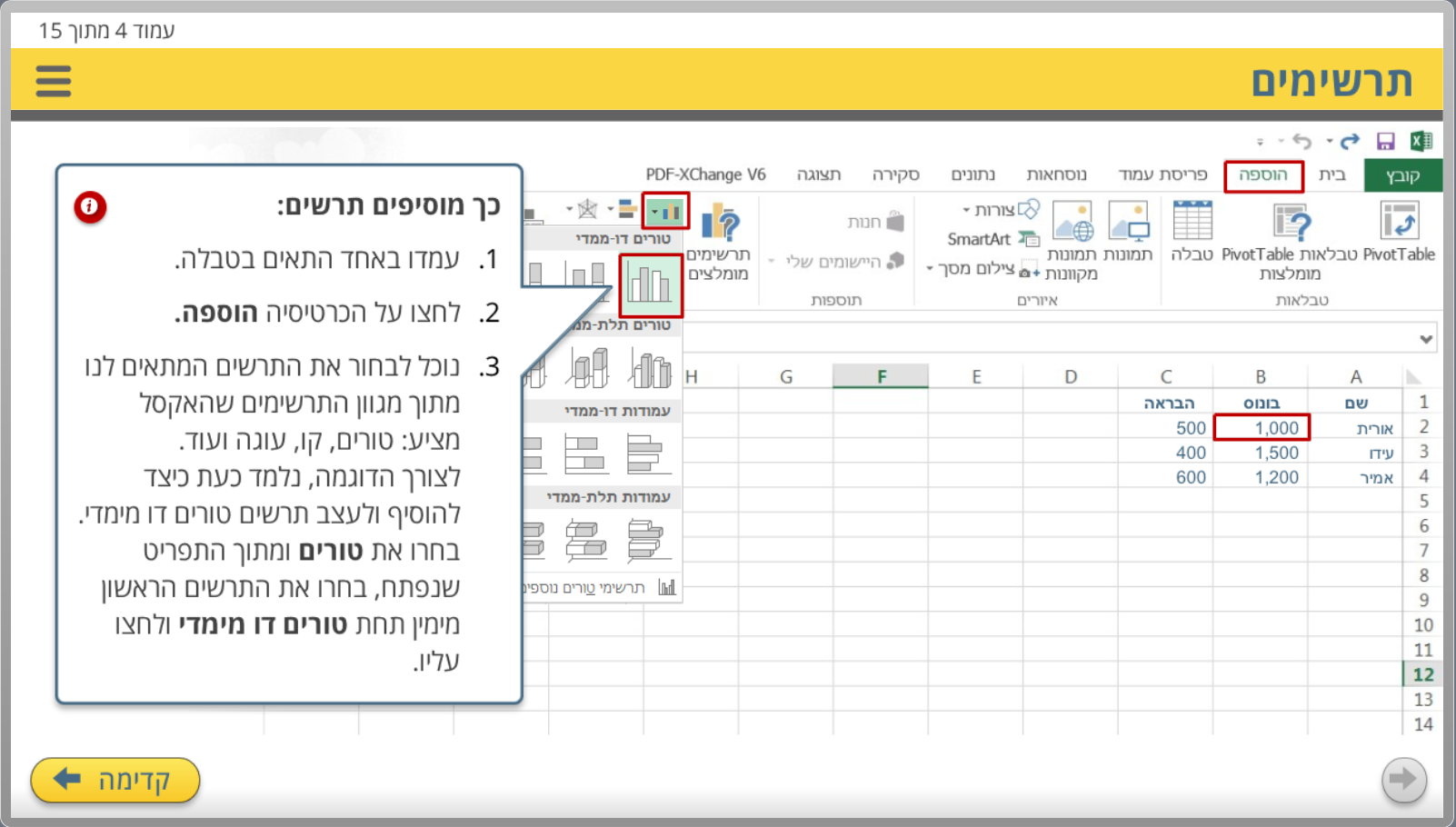This screenshot has height=827, width=1456.
Task: Open the column chart dropdown in the ribbon
Action: (665, 211)
